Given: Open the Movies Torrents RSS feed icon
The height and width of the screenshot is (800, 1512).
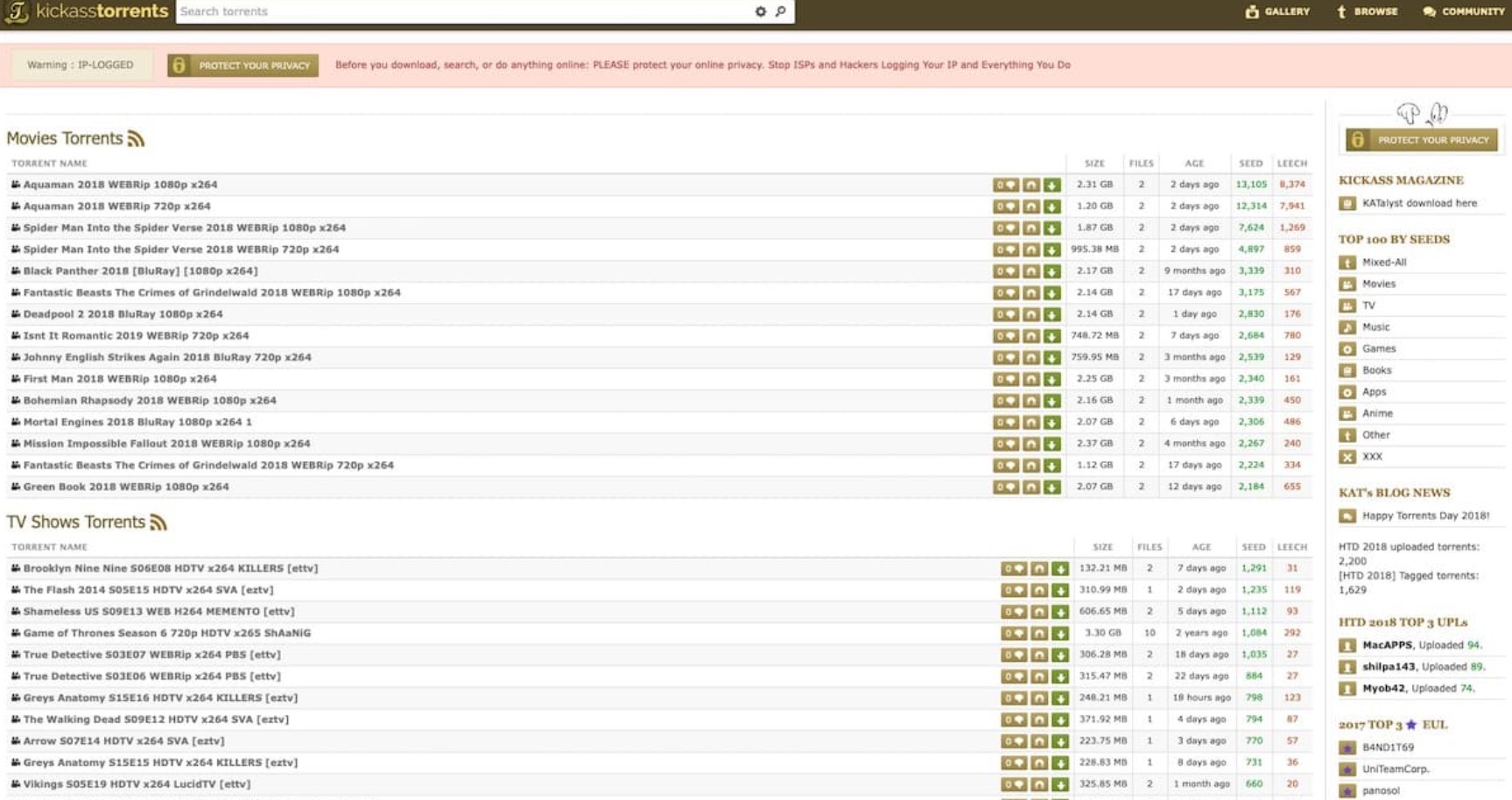Looking at the screenshot, I should (x=136, y=138).
